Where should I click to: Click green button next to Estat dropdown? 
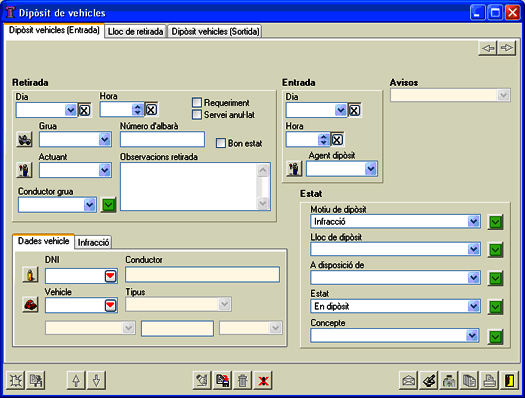point(496,307)
